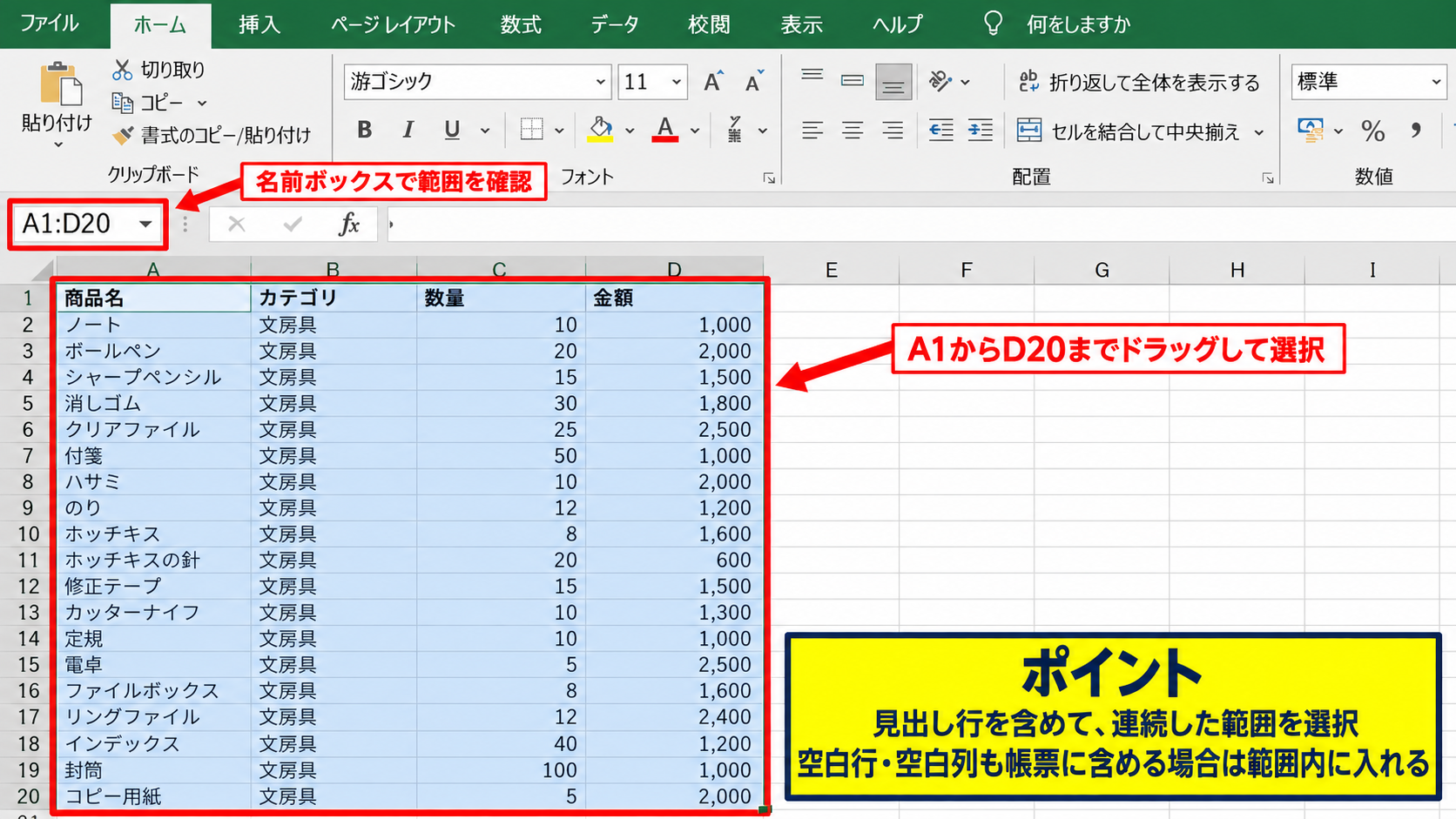This screenshot has height=819, width=1456.
Task: Click the セルを結合して中央揃え button
Action: pos(1129,131)
